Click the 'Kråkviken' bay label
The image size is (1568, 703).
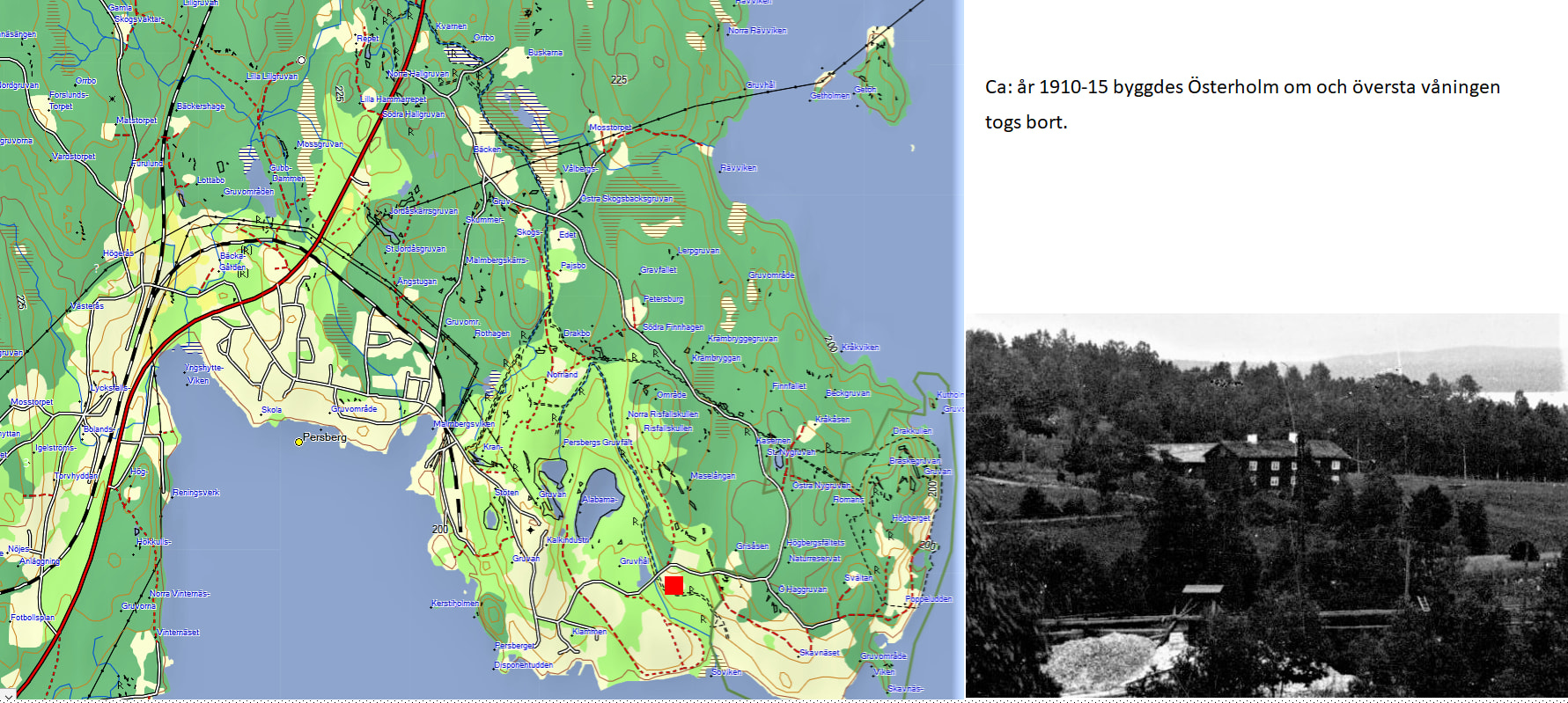(x=860, y=348)
